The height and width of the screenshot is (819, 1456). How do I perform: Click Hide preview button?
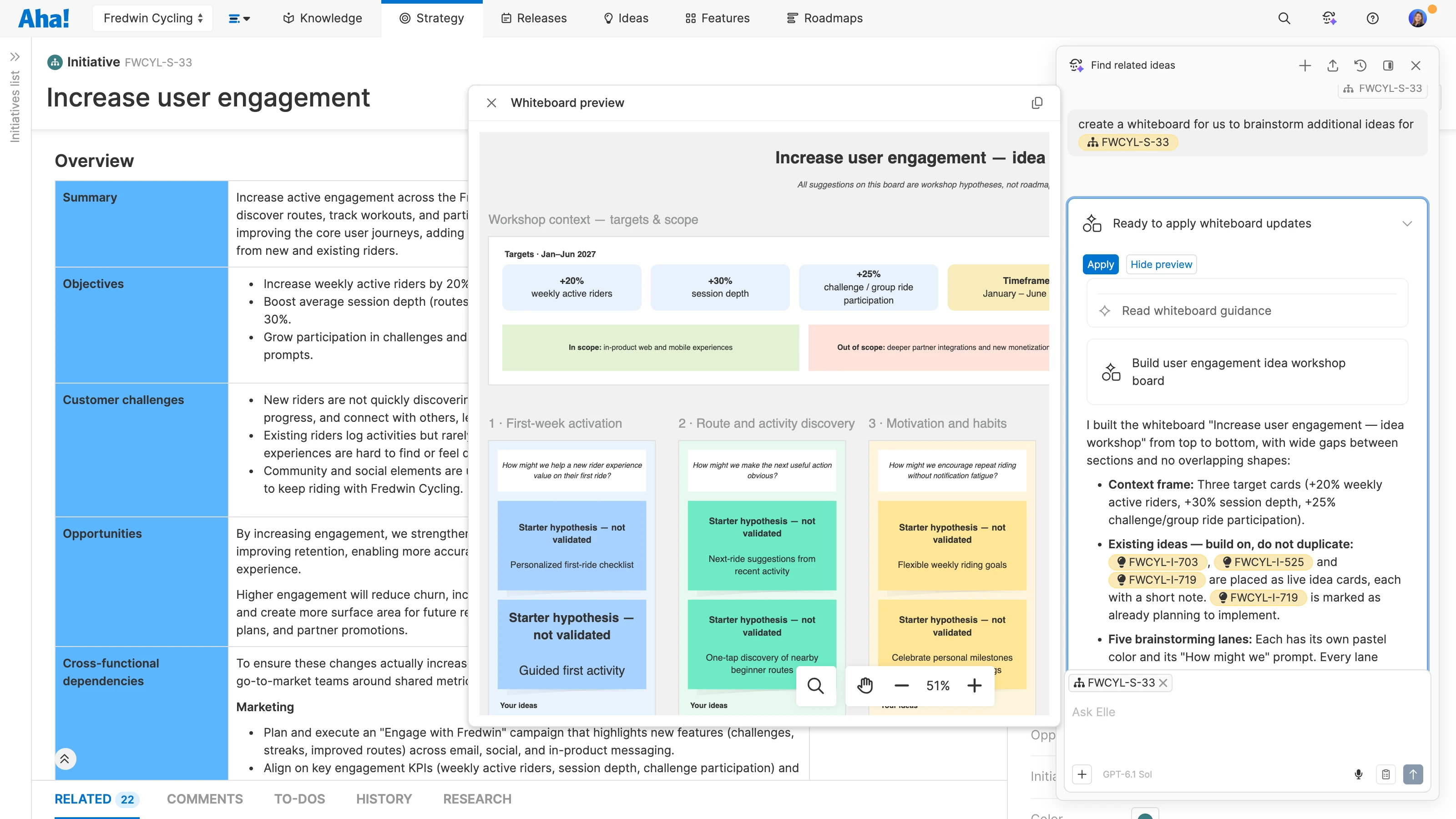(1161, 264)
